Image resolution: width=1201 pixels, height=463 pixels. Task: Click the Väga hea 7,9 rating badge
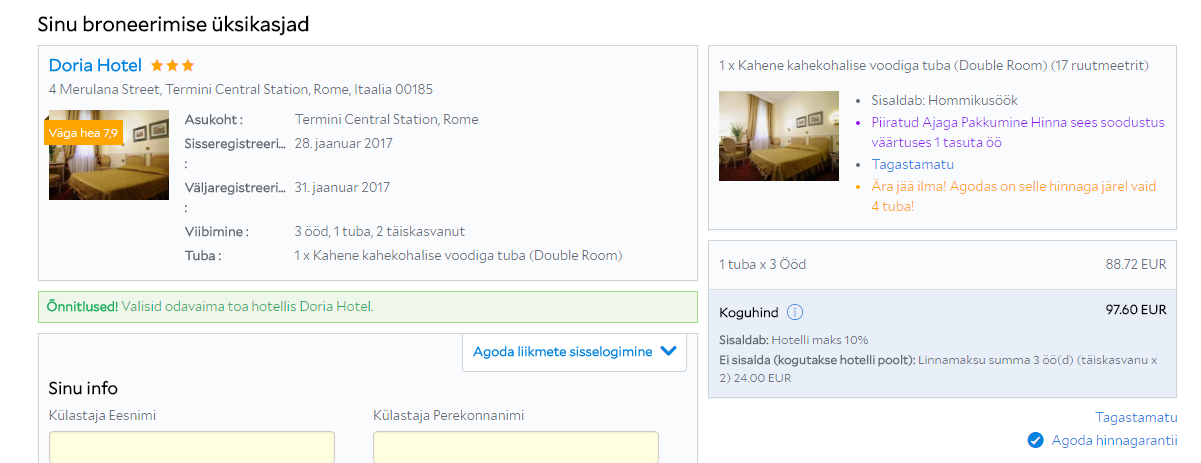83,132
